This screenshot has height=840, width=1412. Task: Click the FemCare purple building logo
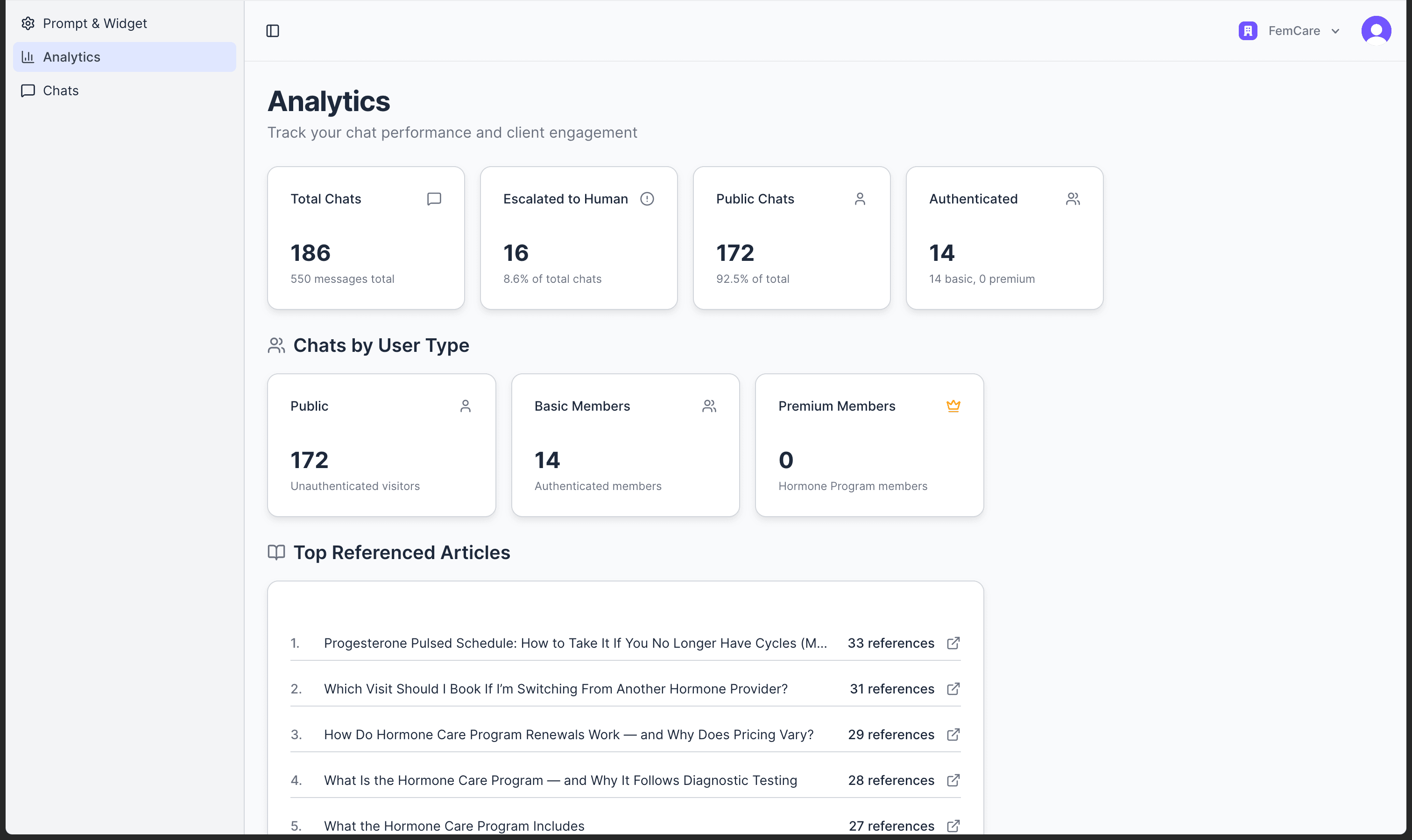click(x=1248, y=30)
